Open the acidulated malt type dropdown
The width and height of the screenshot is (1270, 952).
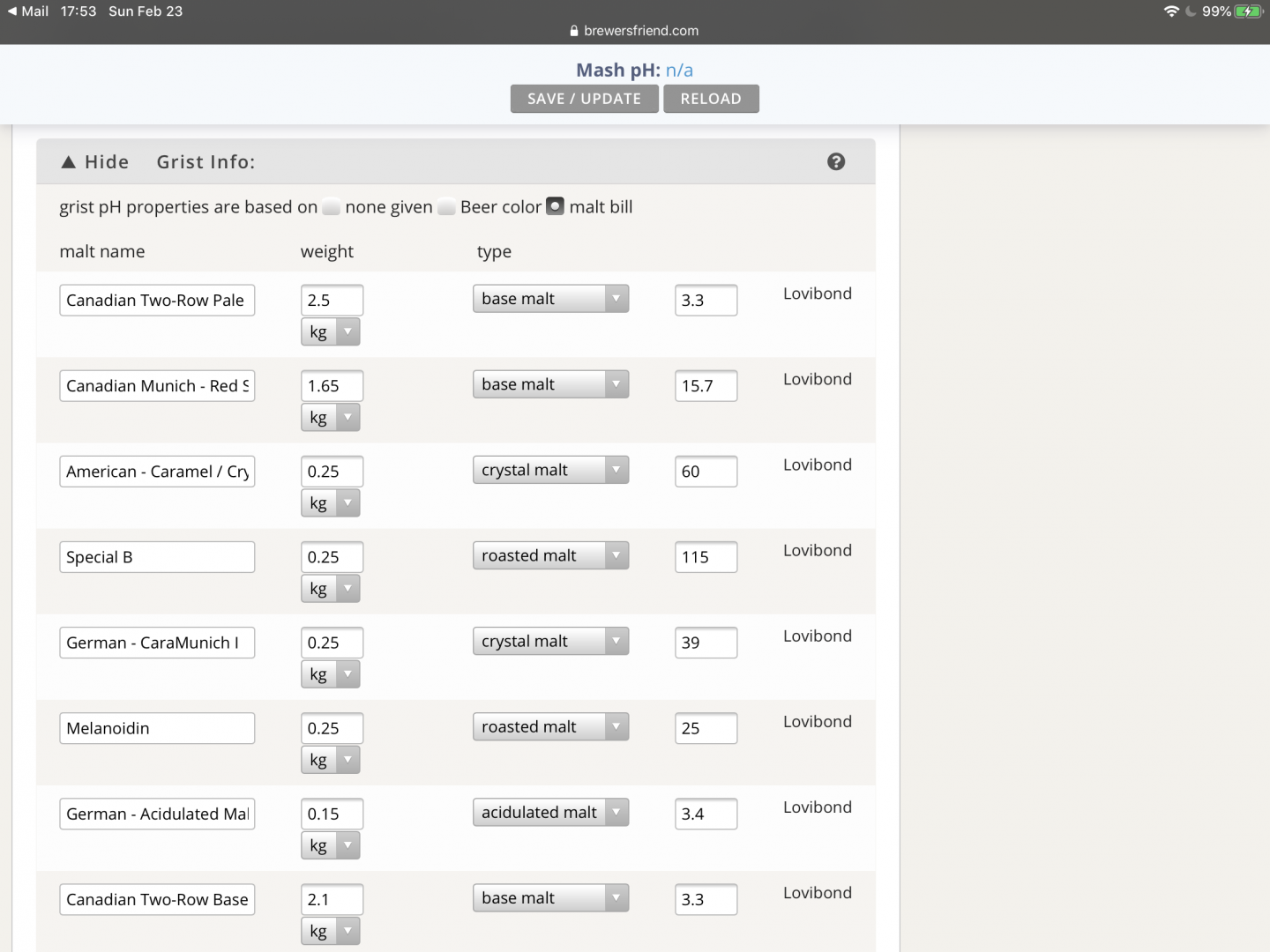pyautogui.click(x=550, y=812)
